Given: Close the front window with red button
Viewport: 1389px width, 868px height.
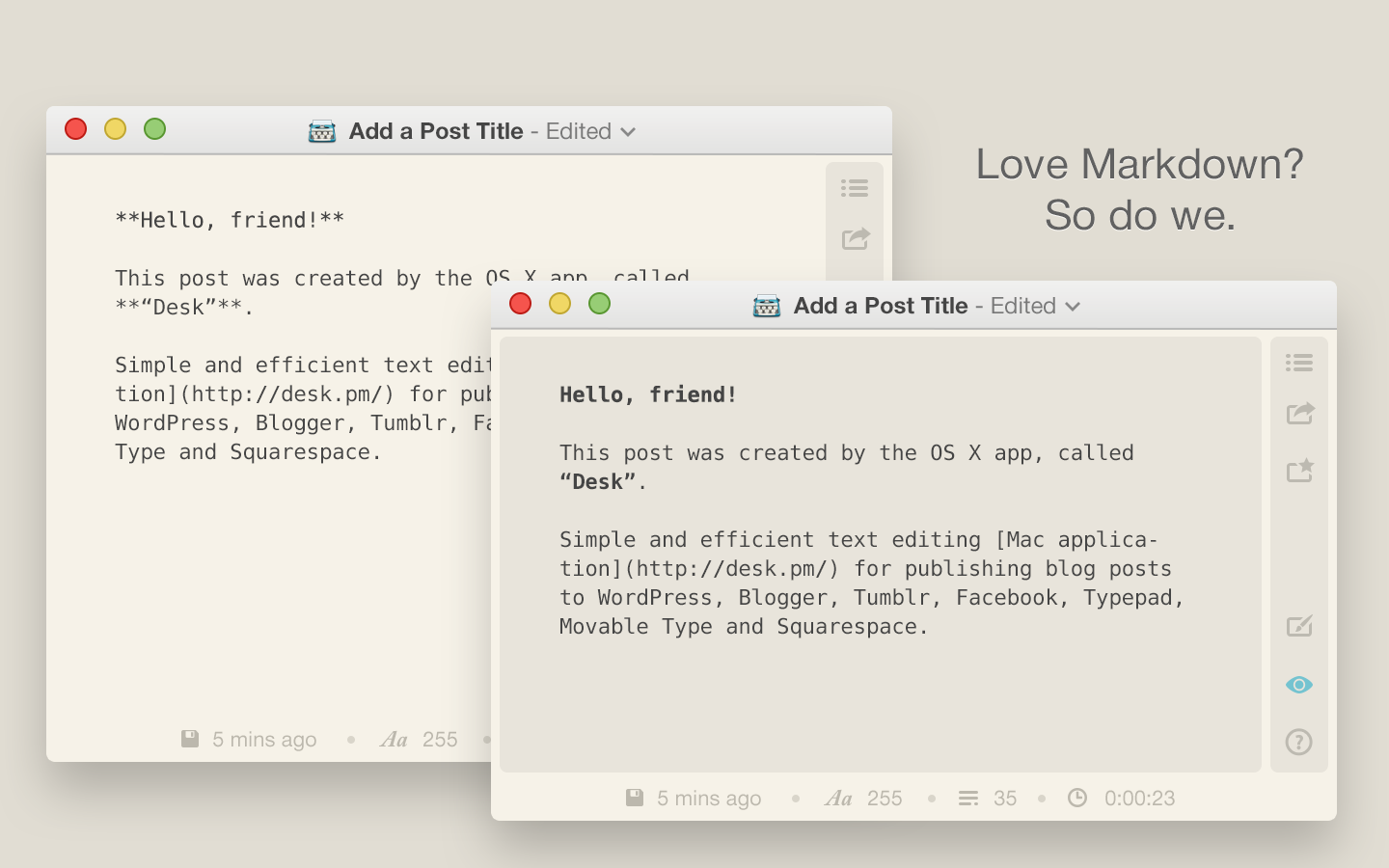Looking at the screenshot, I should [x=520, y=304].
